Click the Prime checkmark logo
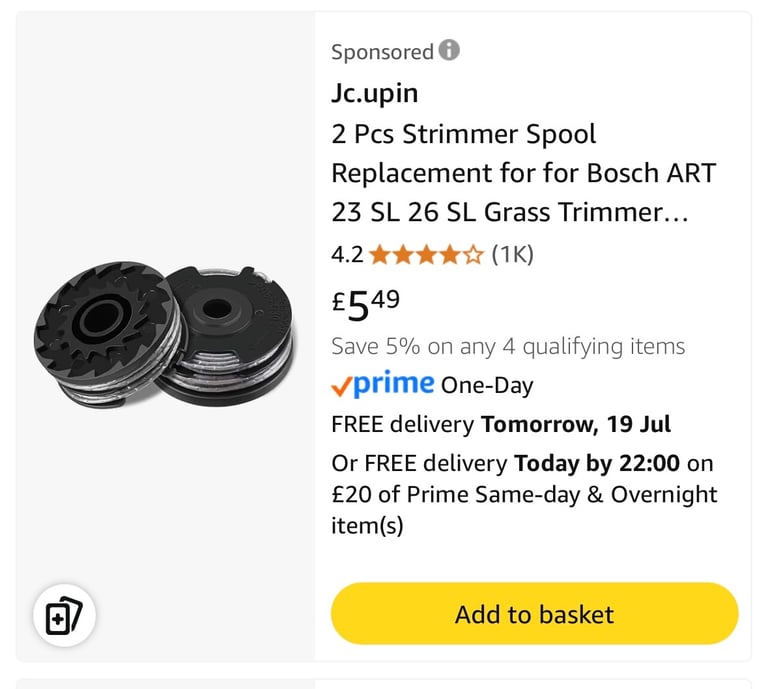768x689 pixels. (383, 384)
